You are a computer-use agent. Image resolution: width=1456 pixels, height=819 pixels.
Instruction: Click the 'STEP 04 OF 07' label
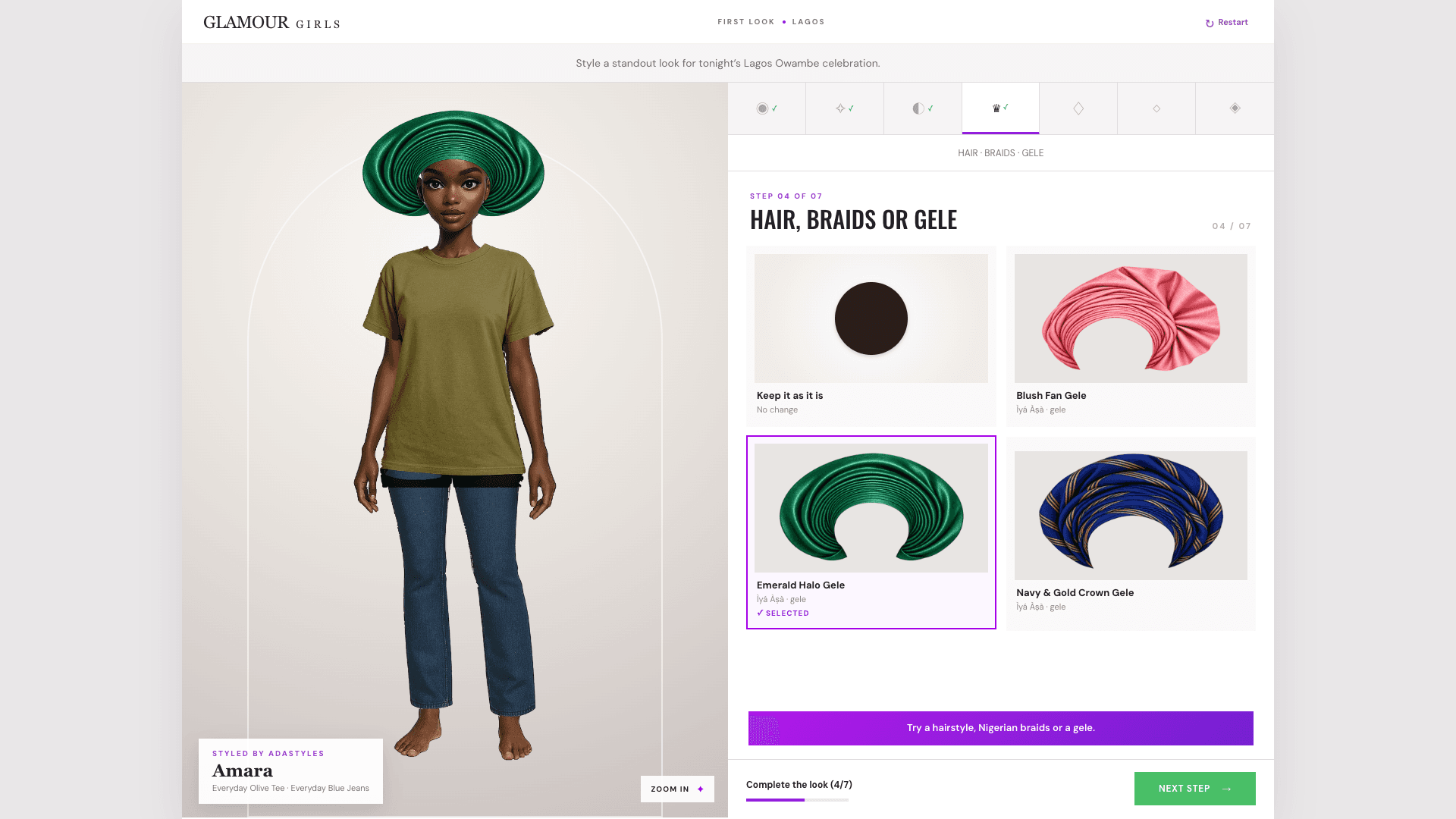786,196
